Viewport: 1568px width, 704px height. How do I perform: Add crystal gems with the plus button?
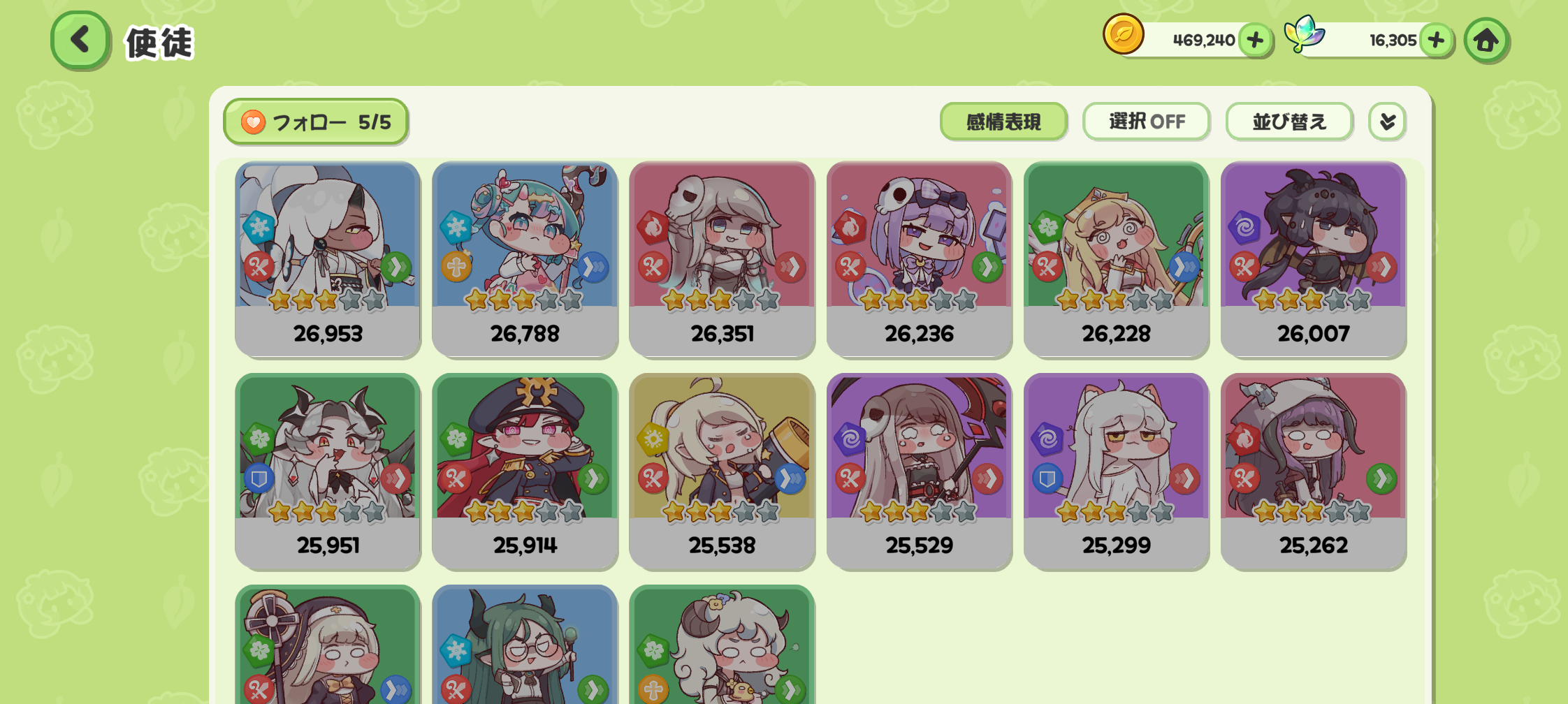1436,40
